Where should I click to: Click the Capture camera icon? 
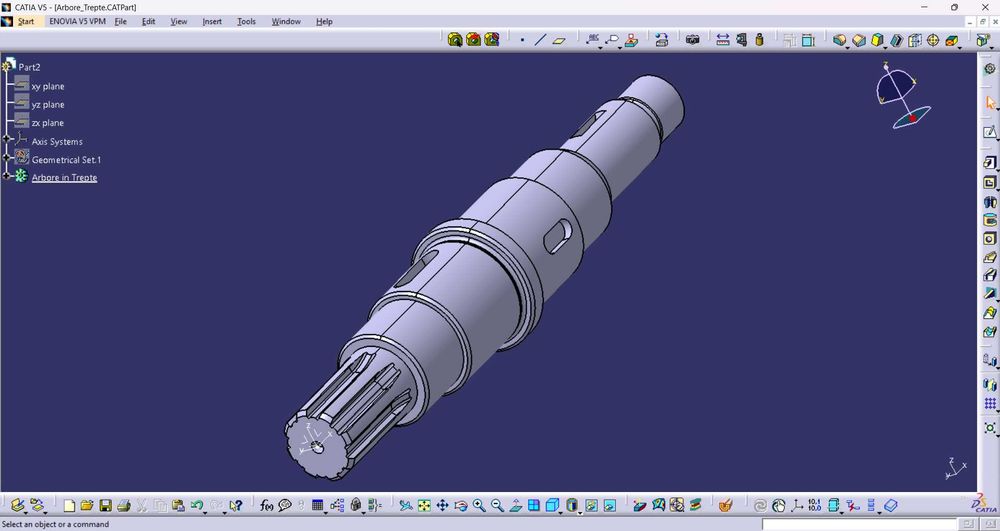click(693, 40)
